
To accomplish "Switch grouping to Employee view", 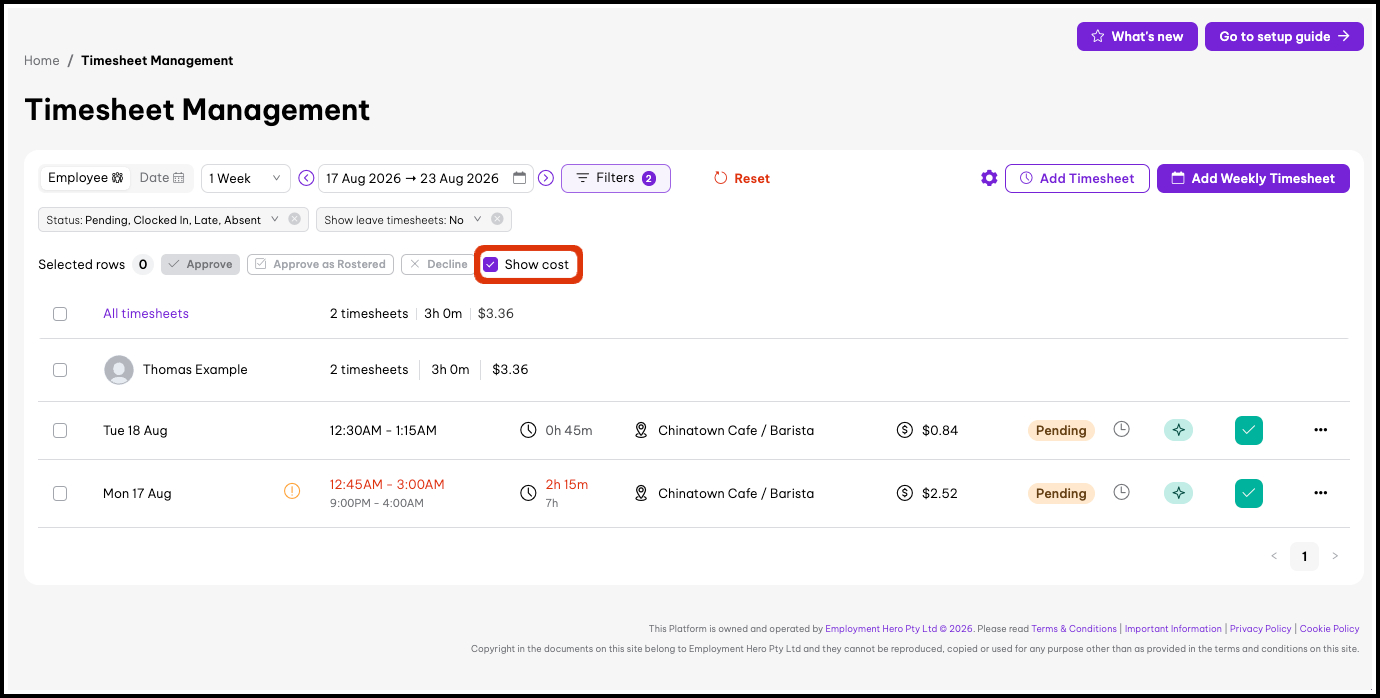I will click(x=85, y=178).
